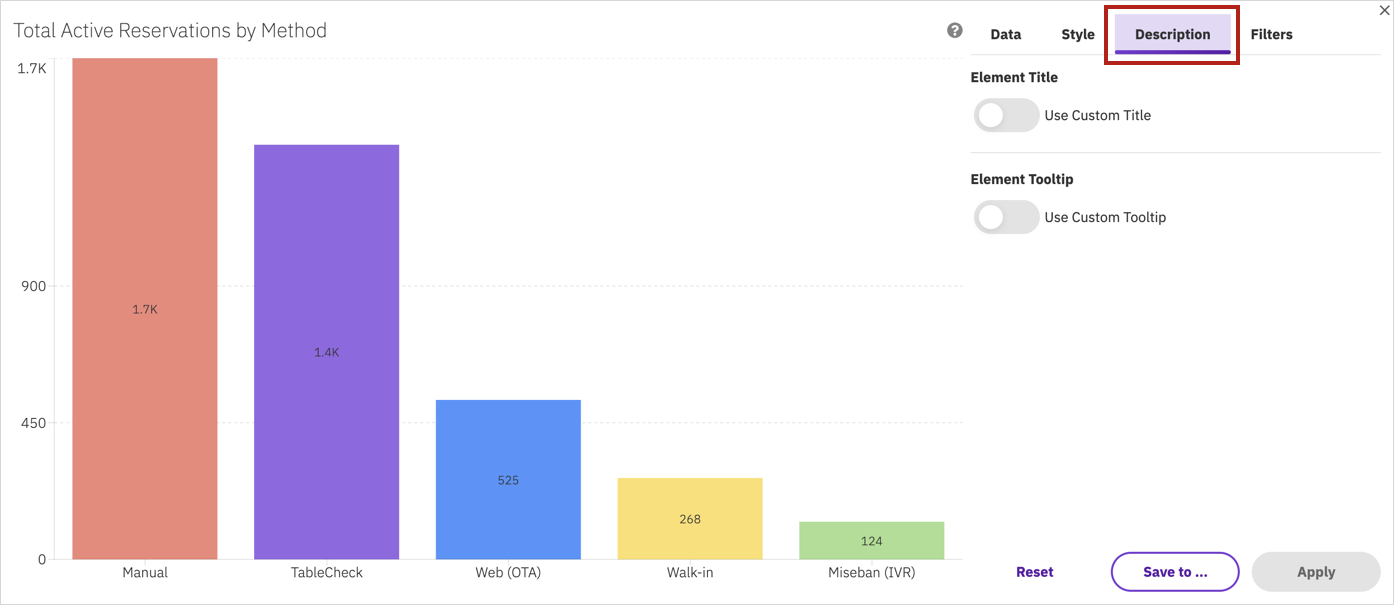
Task: Open the Save to ... button
Action: click(x=1175, y=572)
